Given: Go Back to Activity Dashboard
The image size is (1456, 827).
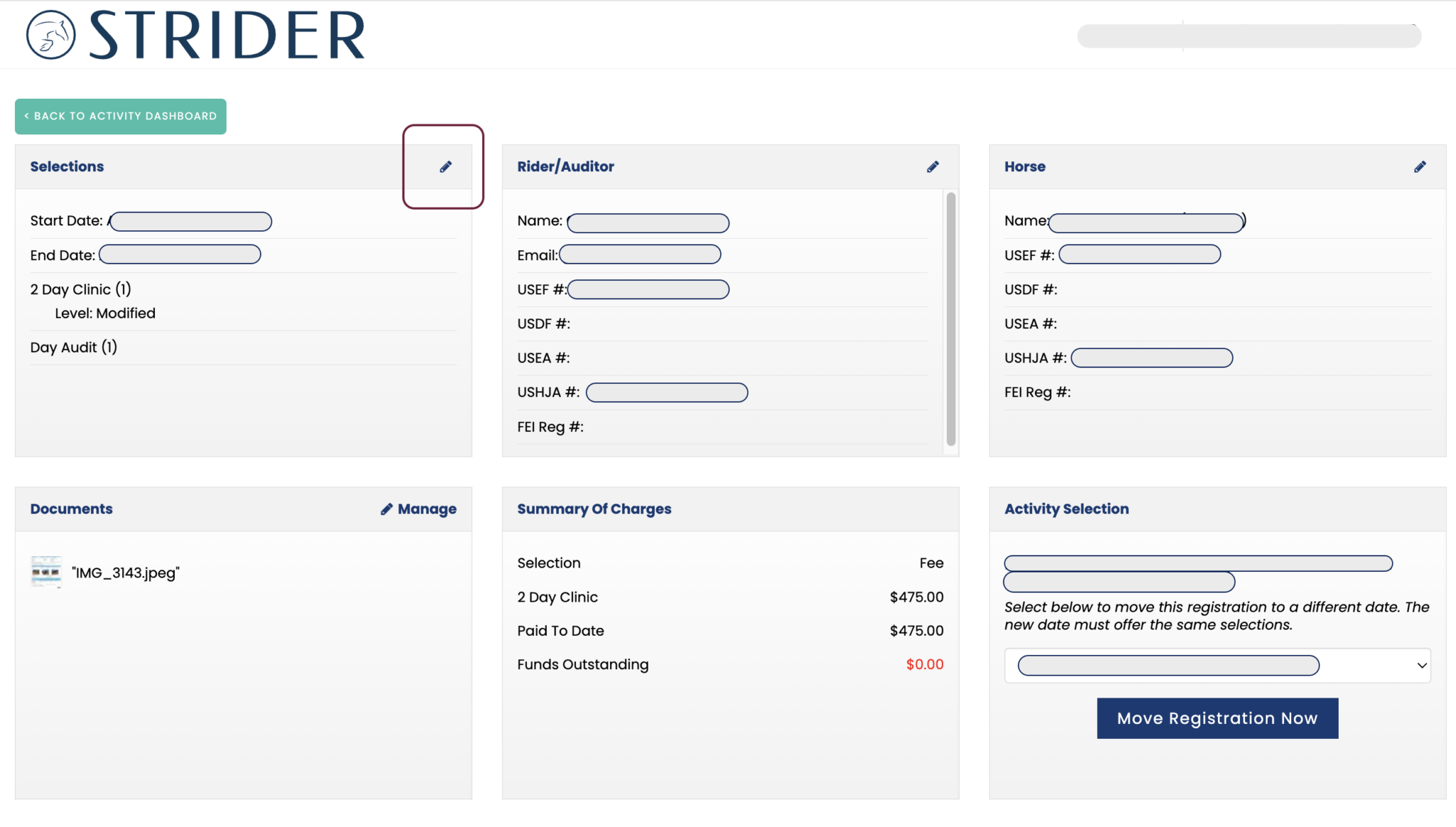Looking at the screenshot, I should (120, 116).
